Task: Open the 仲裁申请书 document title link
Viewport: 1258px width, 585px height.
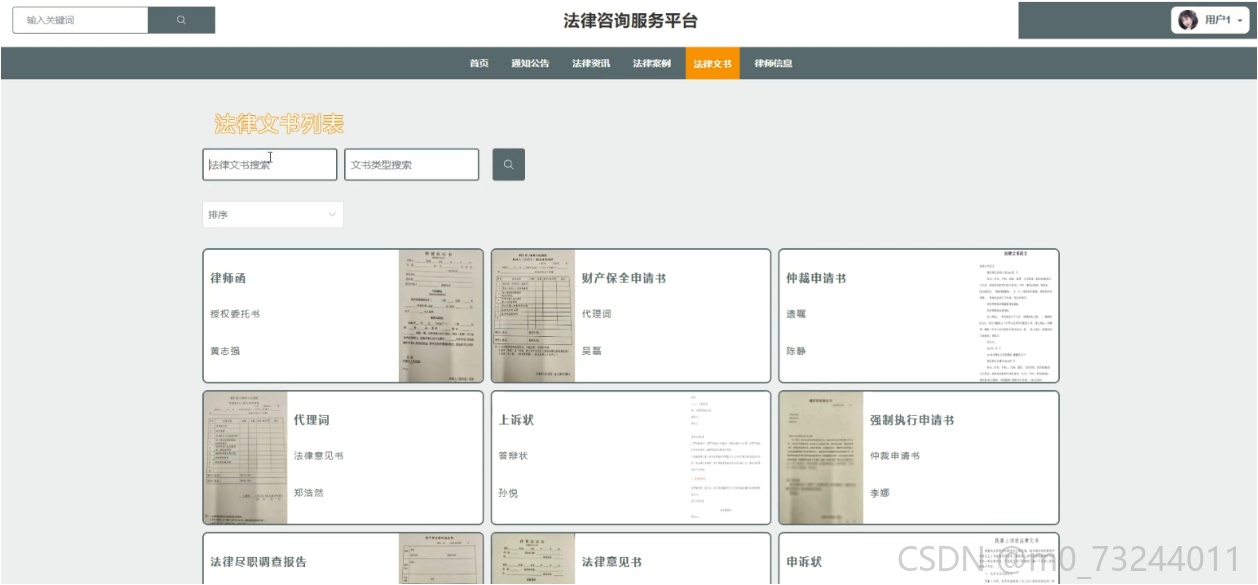Action: tap(816, 278)
